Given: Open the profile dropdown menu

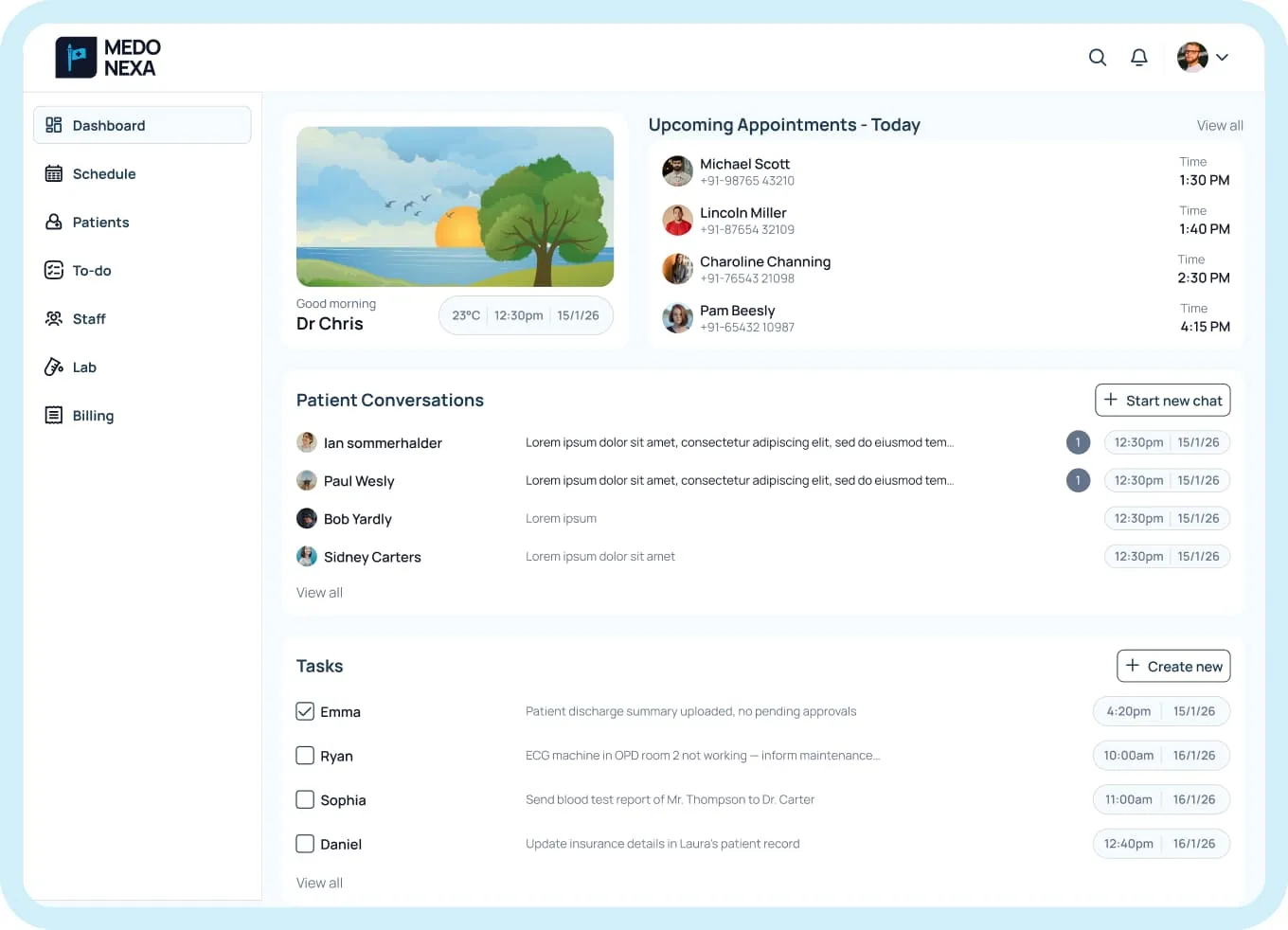Looking at the screenshot, I should point(1223,57).
